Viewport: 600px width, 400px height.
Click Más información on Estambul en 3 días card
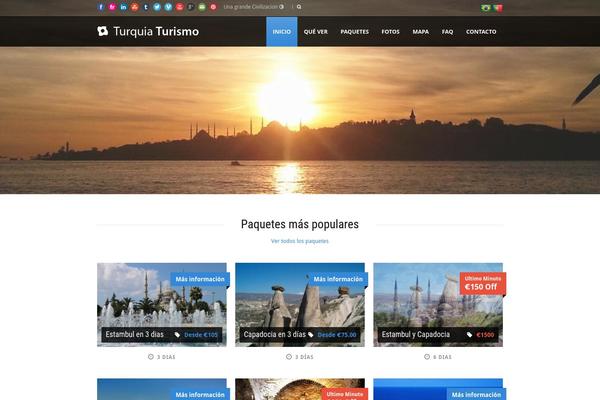tap(200, 279)
